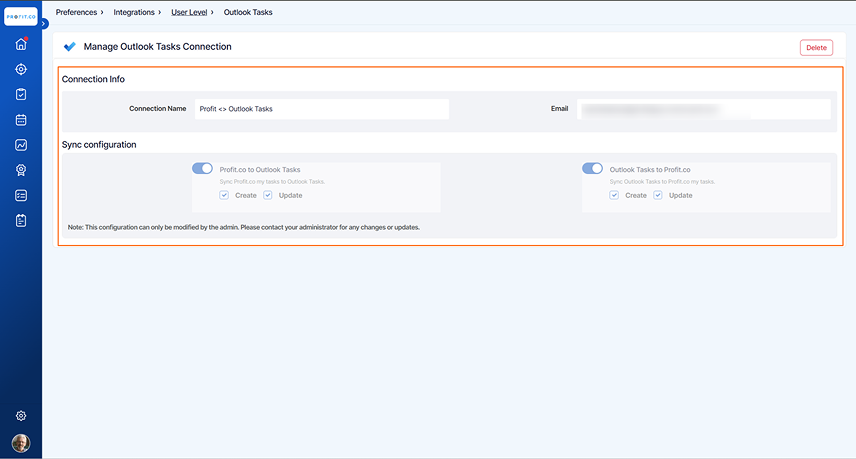Open the clipboard list icon in sidebar
This screenshot has width=856, height=459.
(21, 220)
